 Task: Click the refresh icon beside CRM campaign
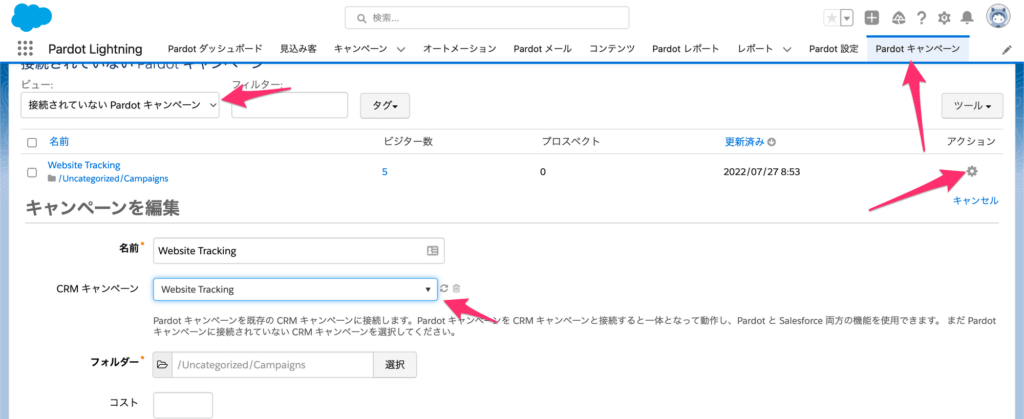444,288
